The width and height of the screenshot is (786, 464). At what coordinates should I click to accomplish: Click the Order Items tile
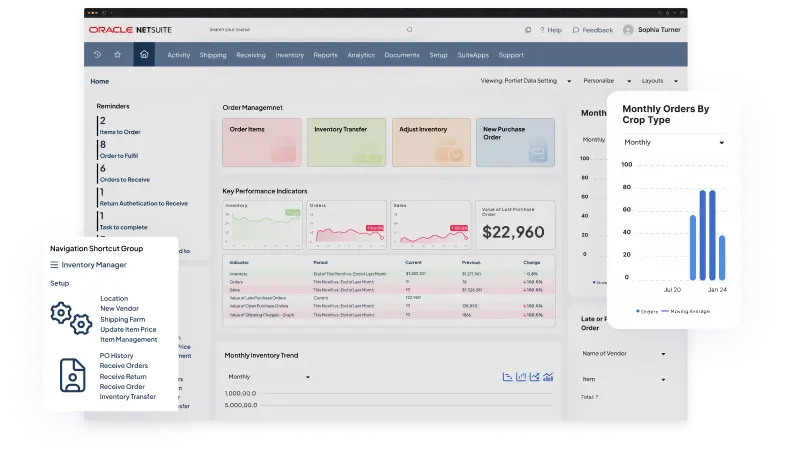[x=261, y=142]
